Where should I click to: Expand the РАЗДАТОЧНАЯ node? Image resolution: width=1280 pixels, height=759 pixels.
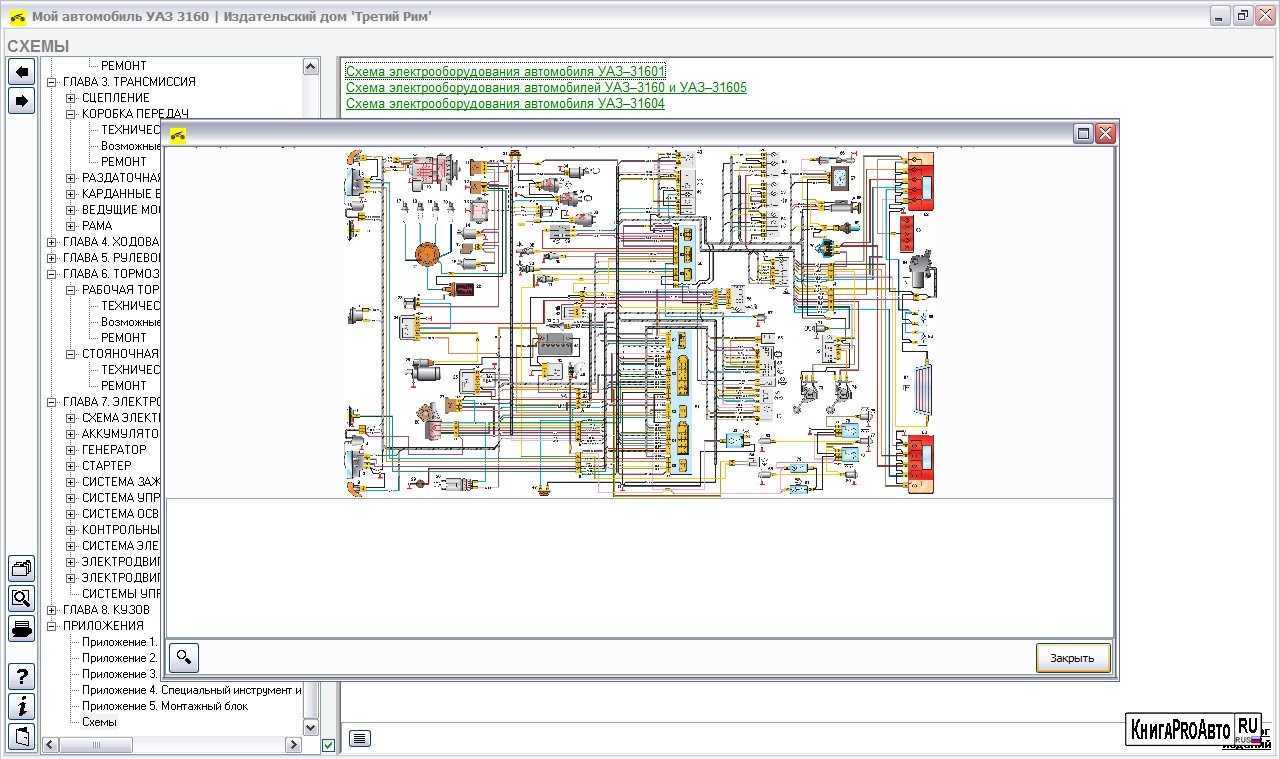pos(71,178)
